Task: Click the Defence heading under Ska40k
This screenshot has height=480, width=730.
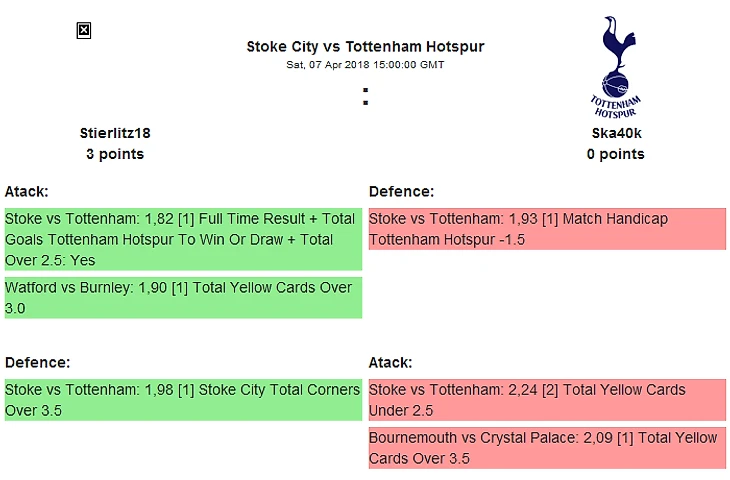Action: [401, 191]
